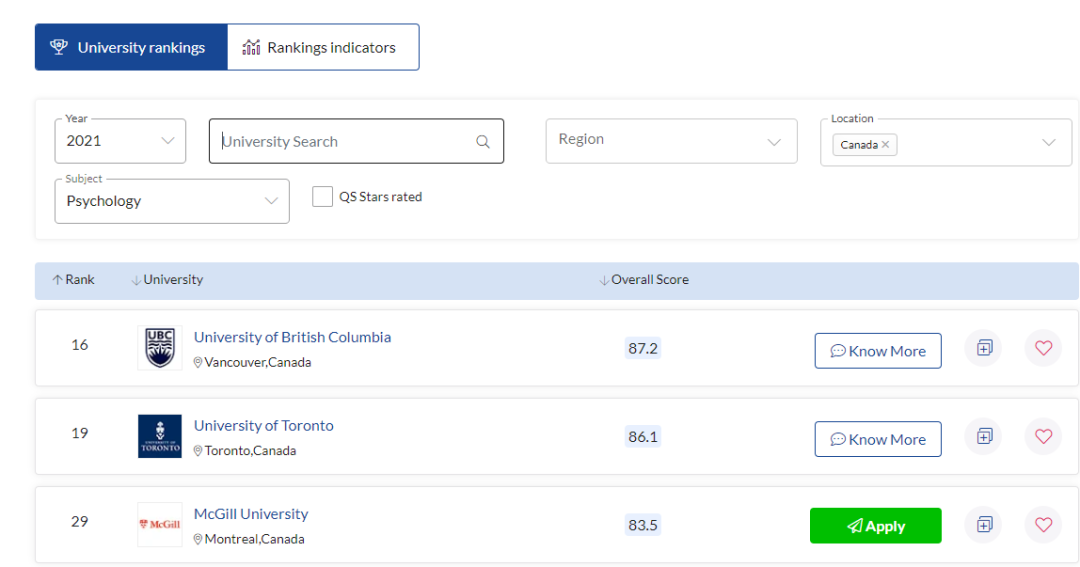Heart McGill University as favorite
This screenshot has width=1080, height=567.
click(x=1043, y=524)
